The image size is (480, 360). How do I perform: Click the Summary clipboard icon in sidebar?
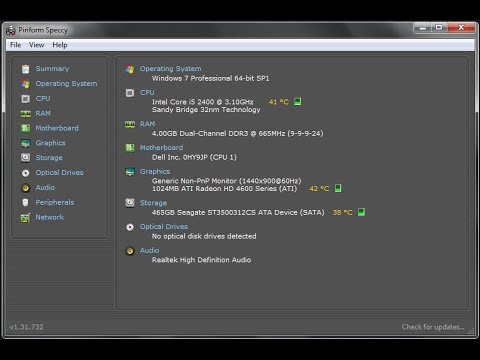tap(26, 69)
